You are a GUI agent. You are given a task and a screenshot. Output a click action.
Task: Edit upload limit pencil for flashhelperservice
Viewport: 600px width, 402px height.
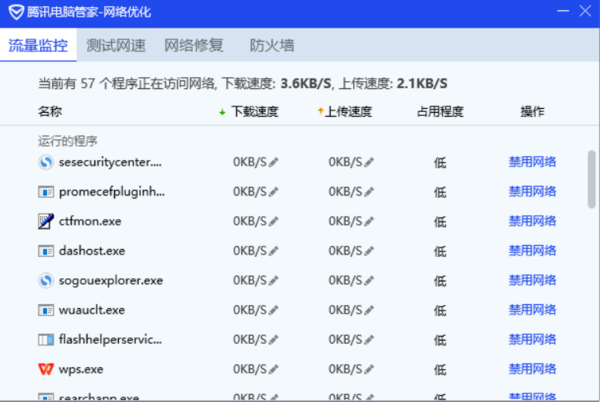(369, 341)
